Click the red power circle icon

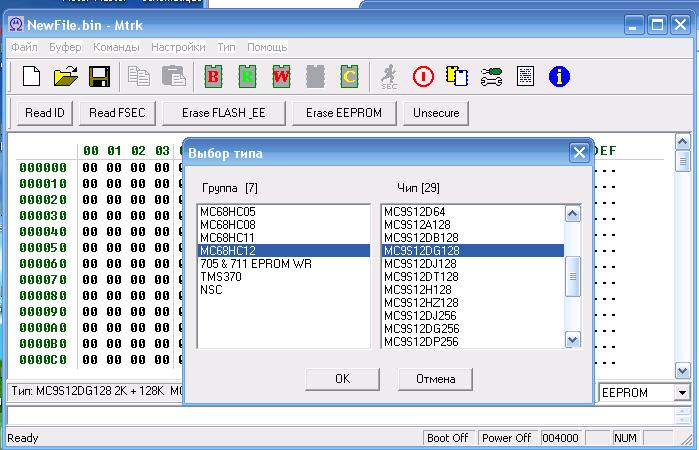pyautogui.click(x=423, y=76)
